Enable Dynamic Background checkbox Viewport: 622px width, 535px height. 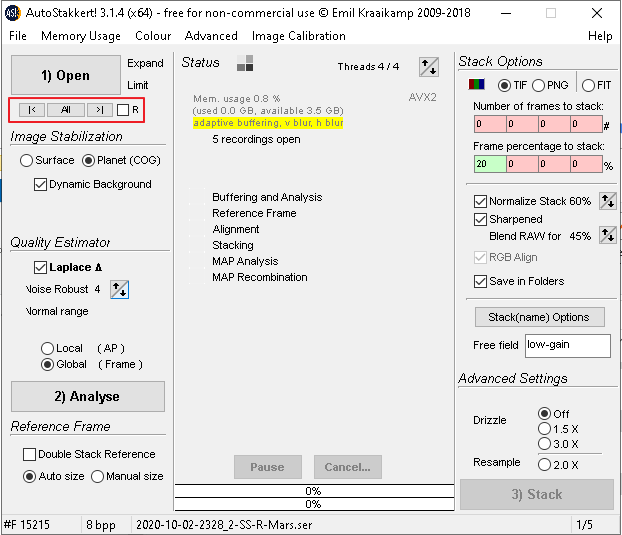click(41, 185)
